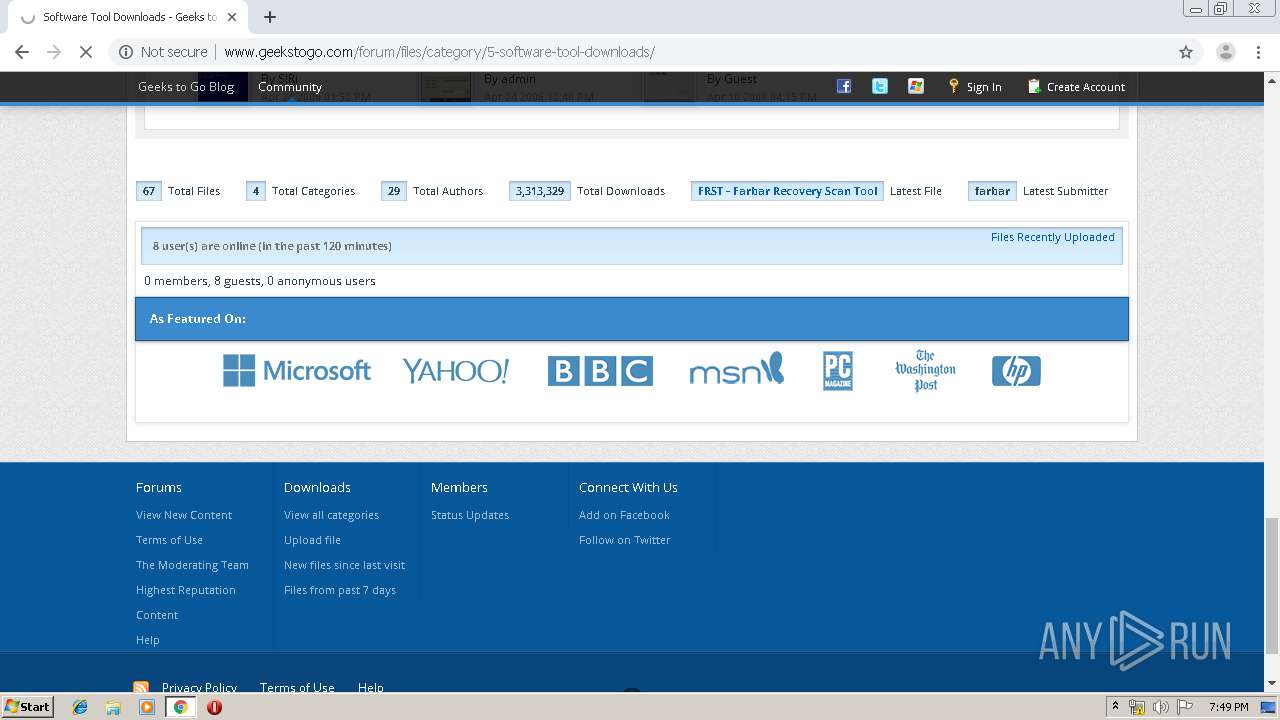Click the browser forward arrow

tap(54, 52)
